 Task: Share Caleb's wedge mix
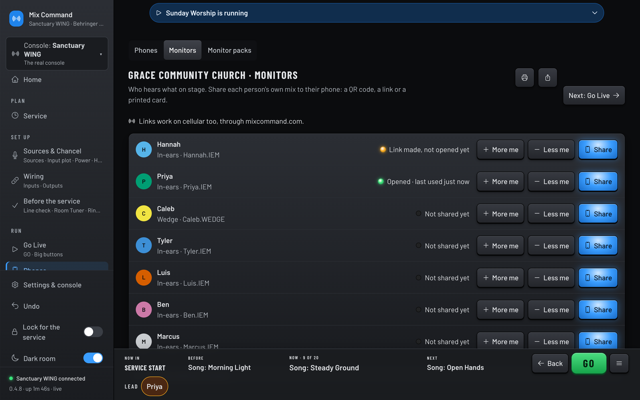click(x=598, y=213)
